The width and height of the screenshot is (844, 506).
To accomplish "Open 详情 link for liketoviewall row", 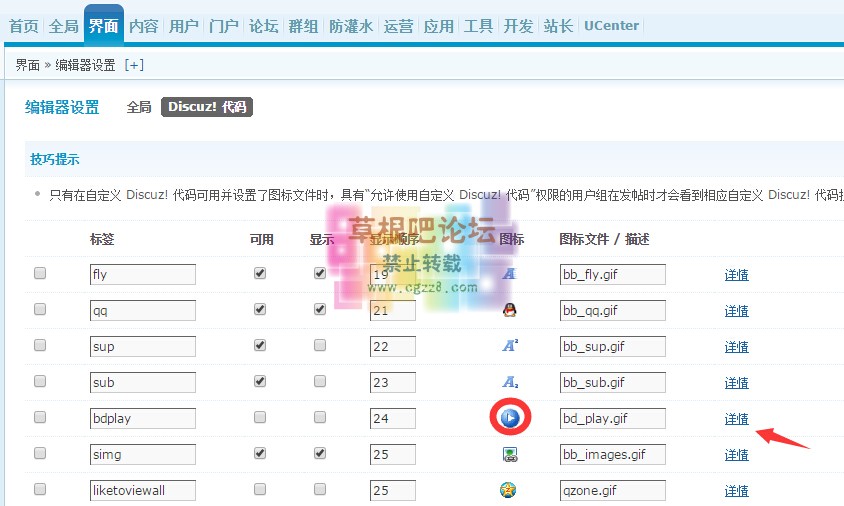I will pyautogui.click(x=736, y=491).
